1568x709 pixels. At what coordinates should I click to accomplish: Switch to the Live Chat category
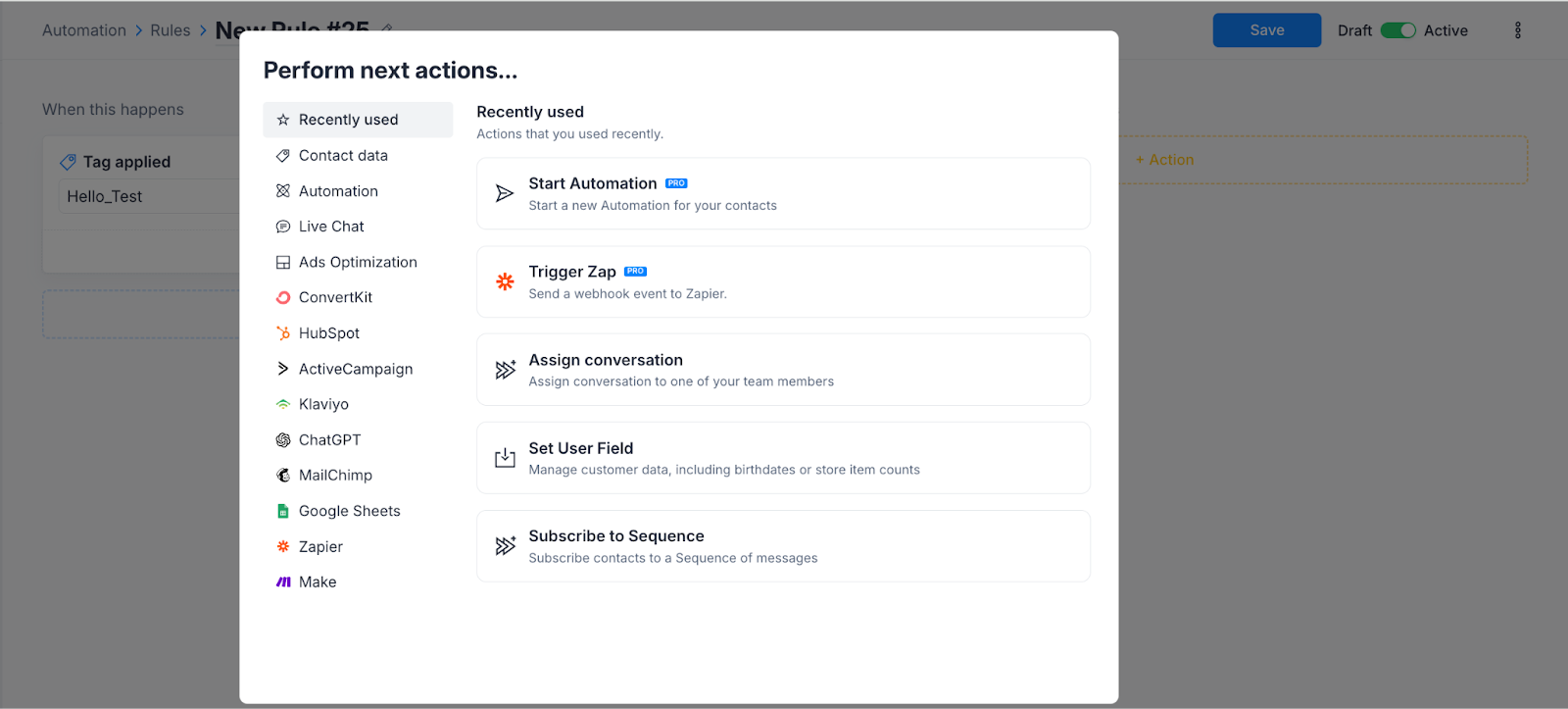click(x=331, y=227)
